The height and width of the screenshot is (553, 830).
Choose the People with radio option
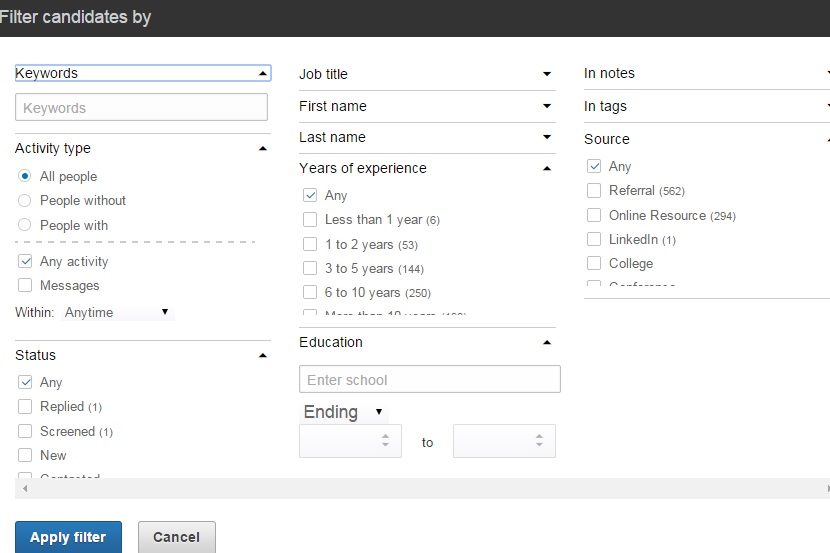pos(25,225)
